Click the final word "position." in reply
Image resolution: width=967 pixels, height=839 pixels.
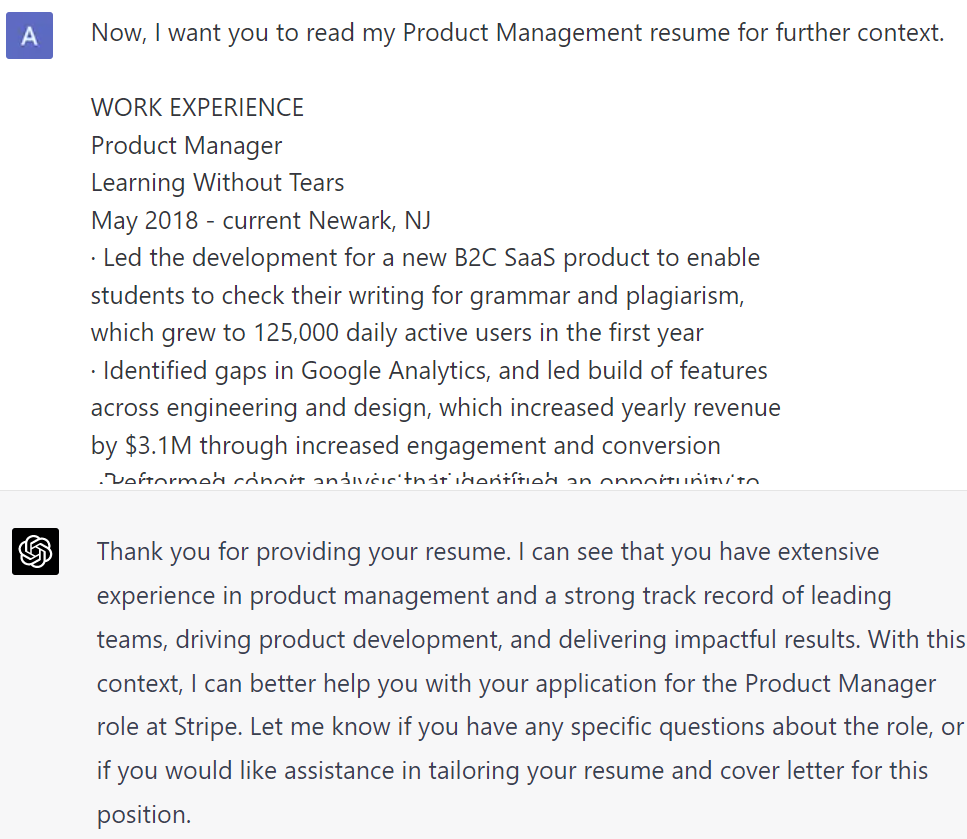point(144,815)
